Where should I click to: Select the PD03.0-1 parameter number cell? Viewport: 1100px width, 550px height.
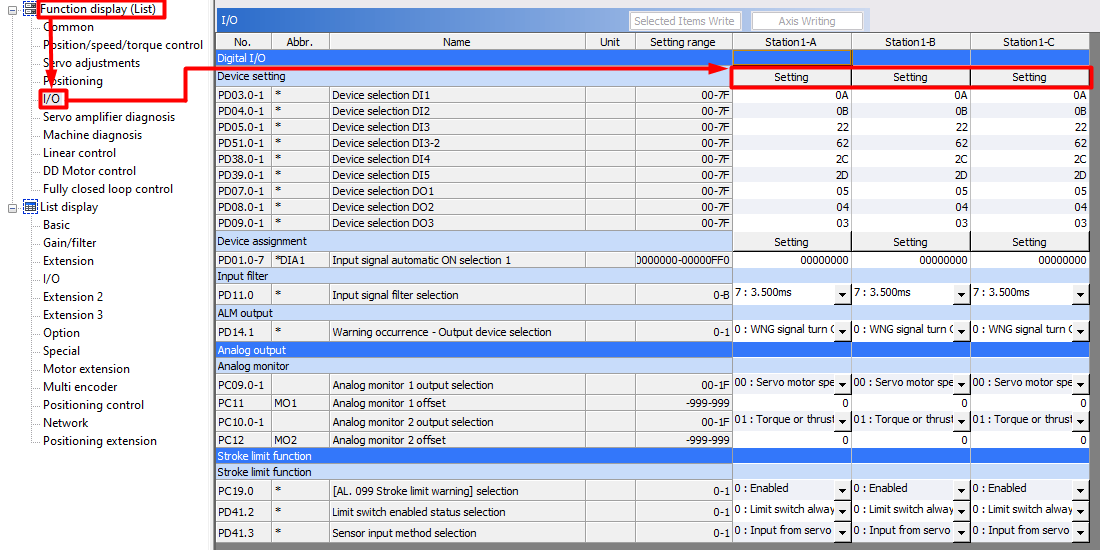pos(243,95)
